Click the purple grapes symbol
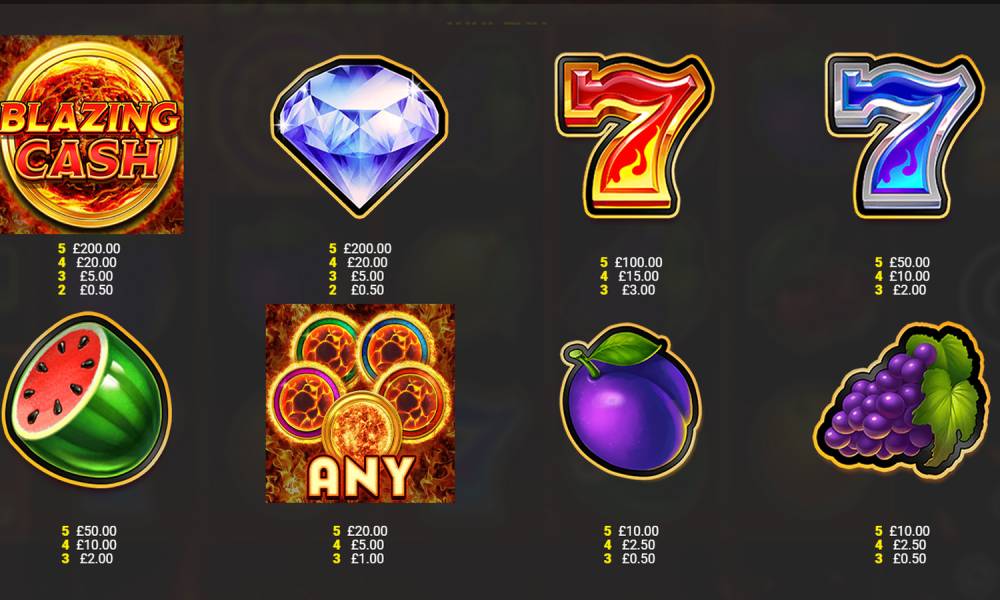This screenshot has width=1000, height=600. tap(901, 399)
